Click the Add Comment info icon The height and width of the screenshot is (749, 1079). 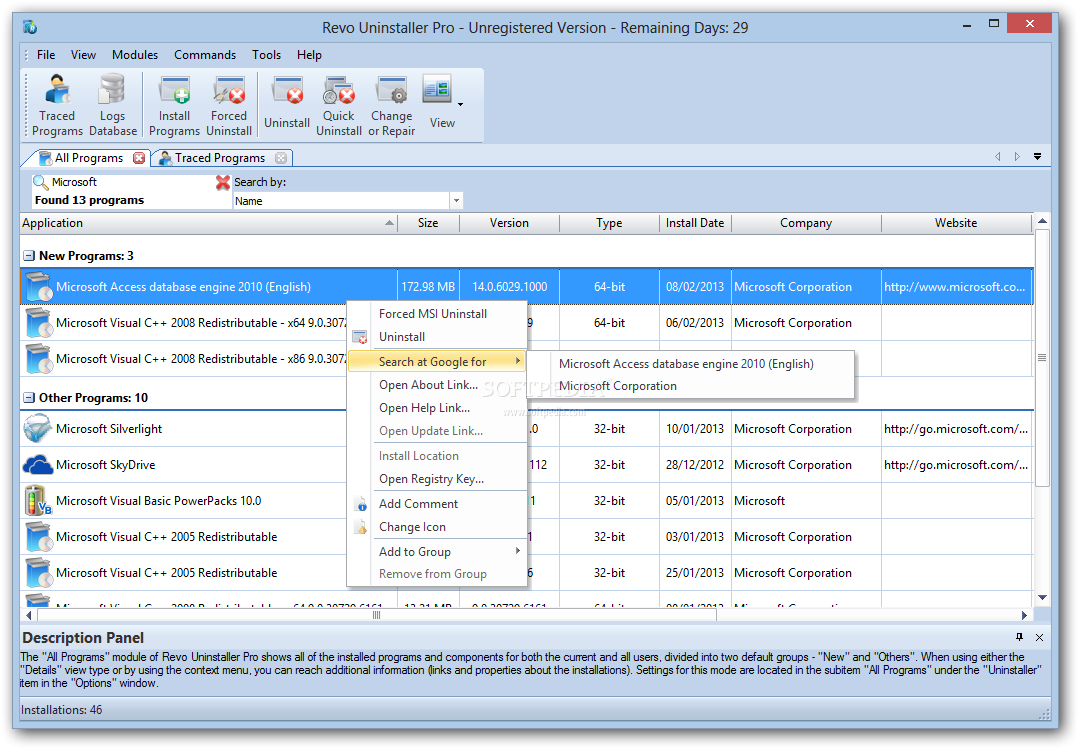[x=361, y=504]
